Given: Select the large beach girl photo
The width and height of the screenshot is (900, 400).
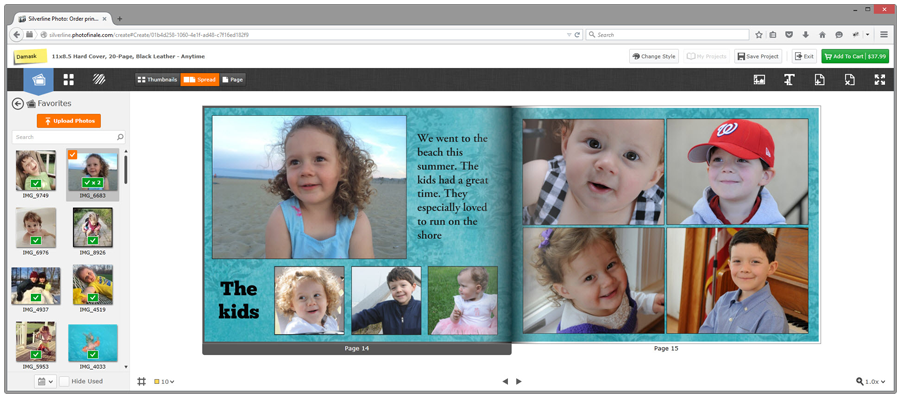Looking at the screenshot, I should 309,187.
